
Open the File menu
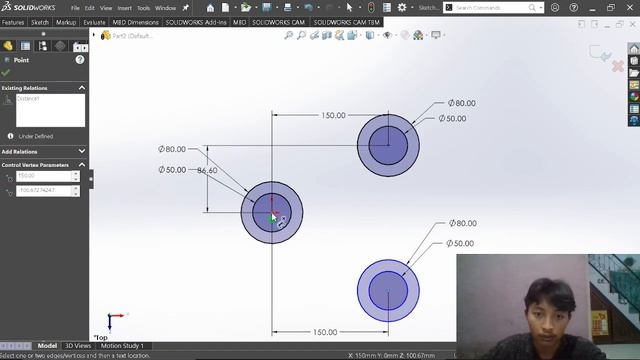(x=75, y=8)
